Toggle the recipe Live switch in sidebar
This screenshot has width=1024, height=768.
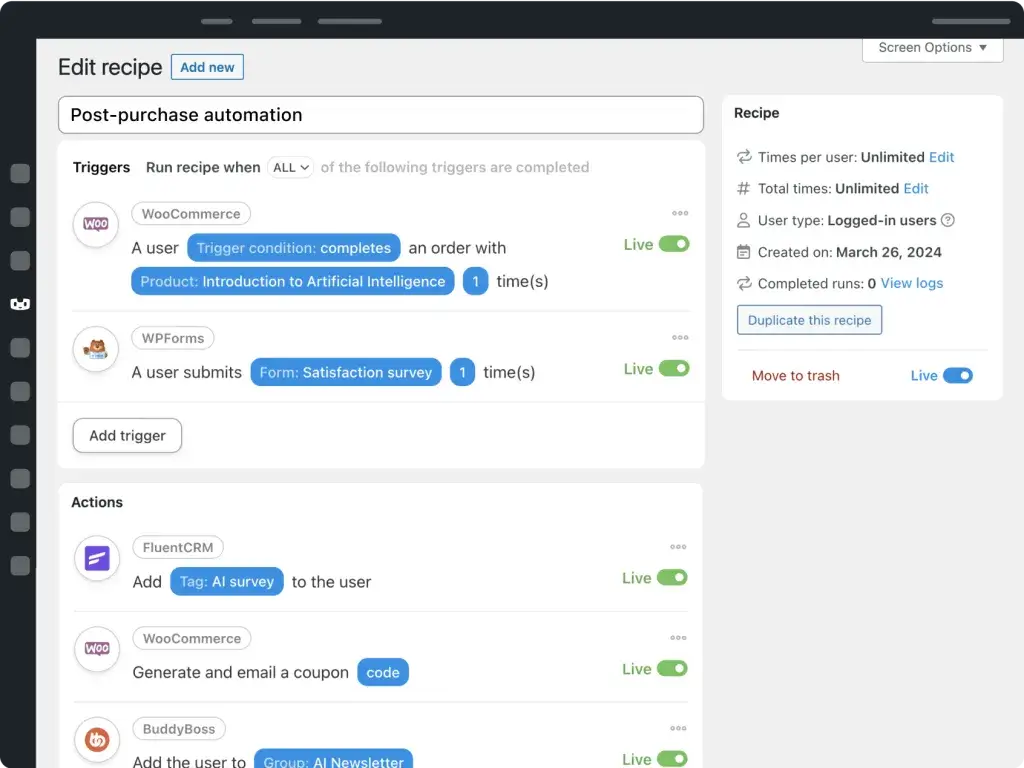click(x=957, y=376)
